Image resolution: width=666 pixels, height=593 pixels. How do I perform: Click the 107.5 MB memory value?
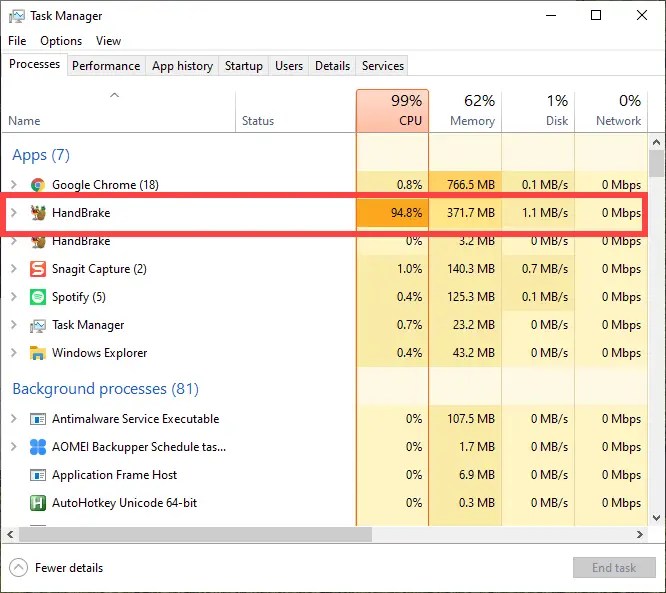[471, 418]
